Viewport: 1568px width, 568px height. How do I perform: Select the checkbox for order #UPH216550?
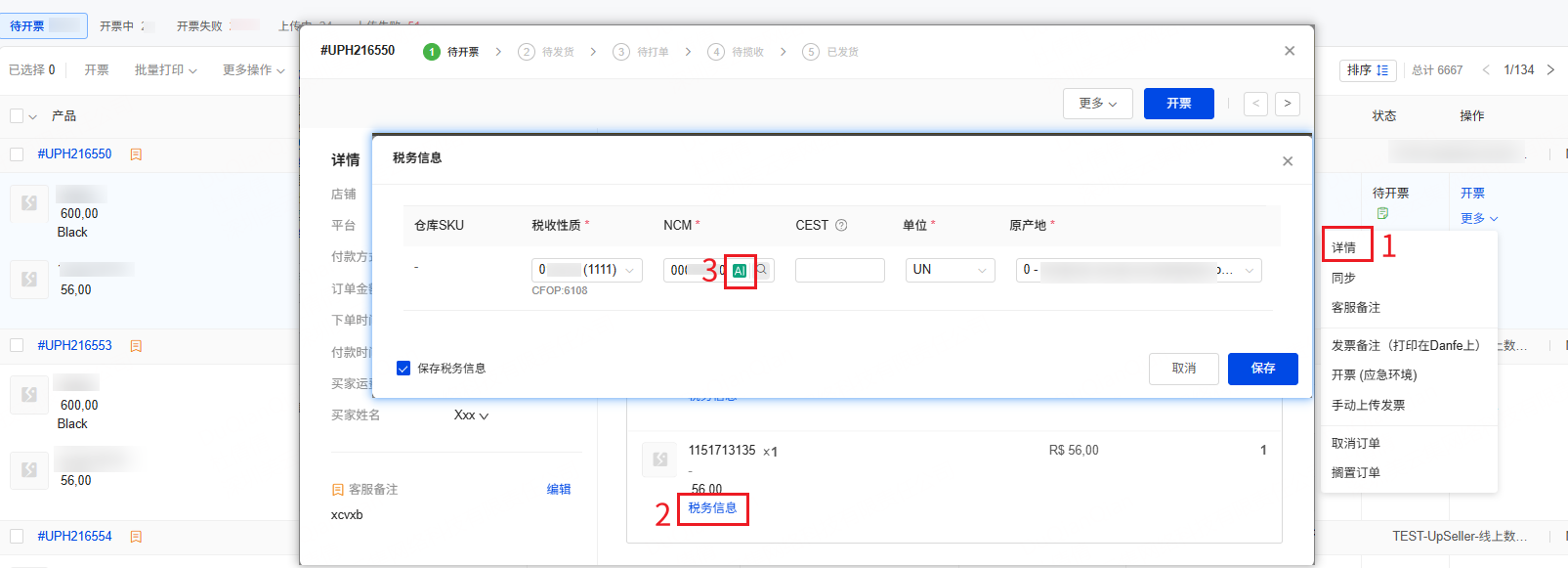click(17, 154)
